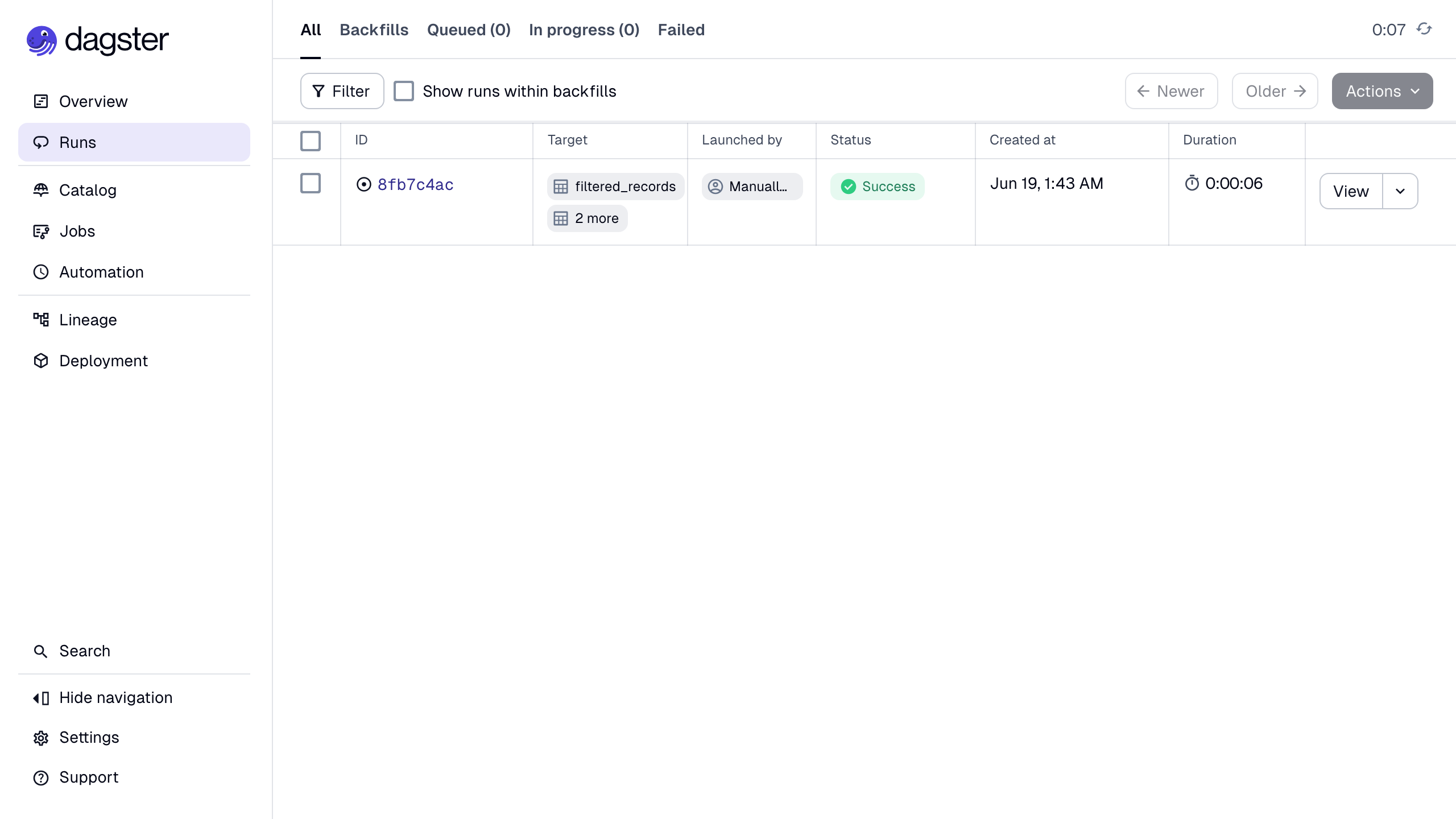The width and height of the screenshot is (1456, 819).
Task: Toggle Show runs within backfills checkbox
Action: click(404, 91)
